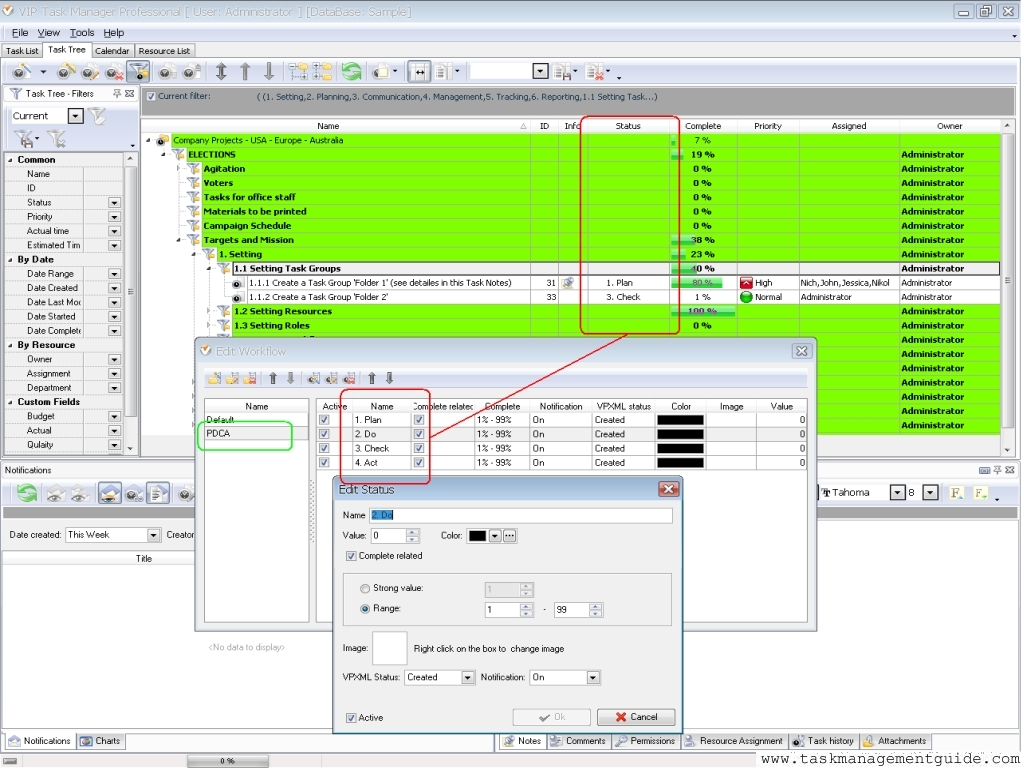Click the new workflow folder icon in Edit Workflow
The height and width of the screenshot is (768, 1024).
click(x=214, y=378)
